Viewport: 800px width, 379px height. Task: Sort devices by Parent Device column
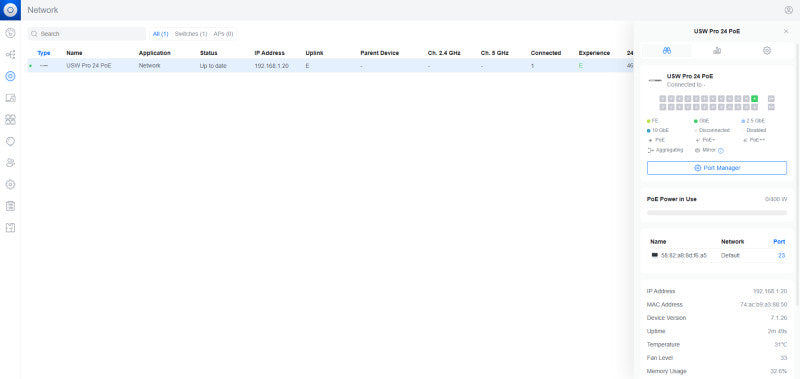pyautogui.click(x=380, y=53)
